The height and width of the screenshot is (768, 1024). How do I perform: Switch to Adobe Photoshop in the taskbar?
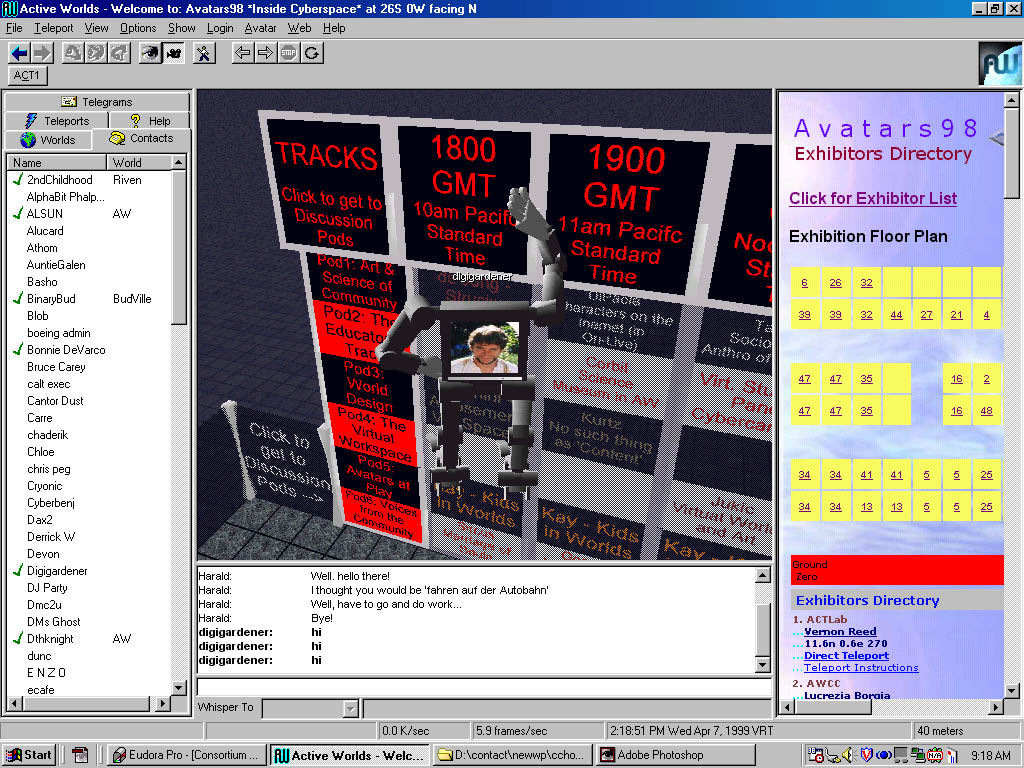tap(677, 755)
